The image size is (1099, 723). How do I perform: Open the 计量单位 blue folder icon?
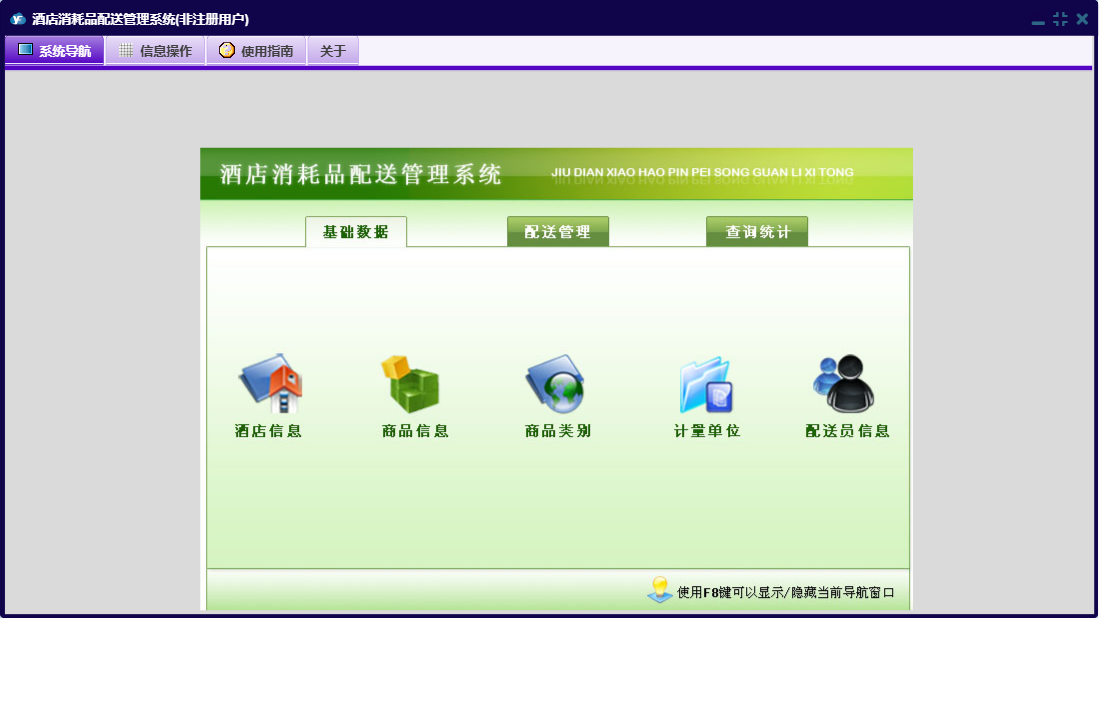tap(706, 385)
